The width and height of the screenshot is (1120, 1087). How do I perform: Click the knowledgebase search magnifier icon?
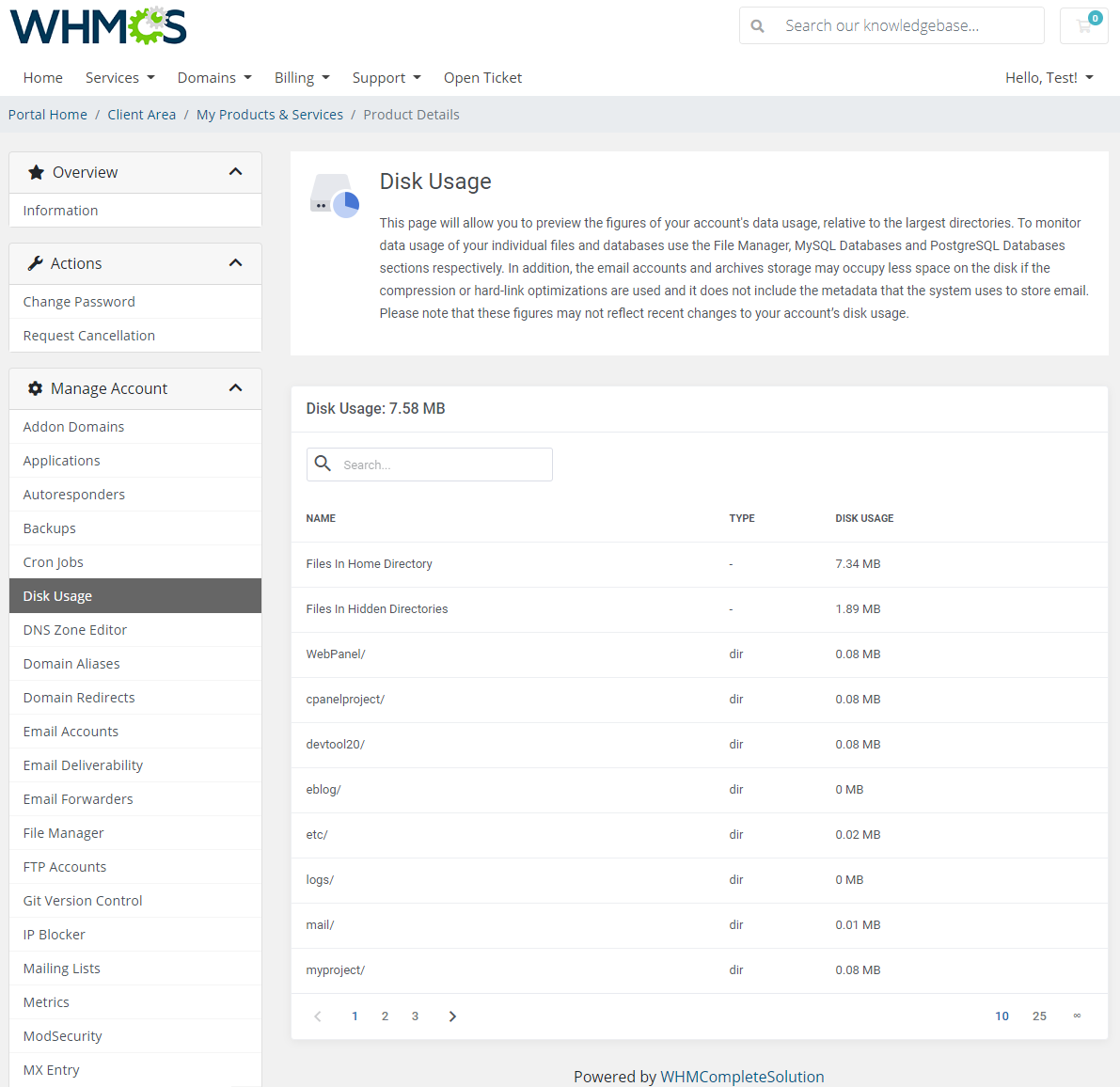coord(758,25)
